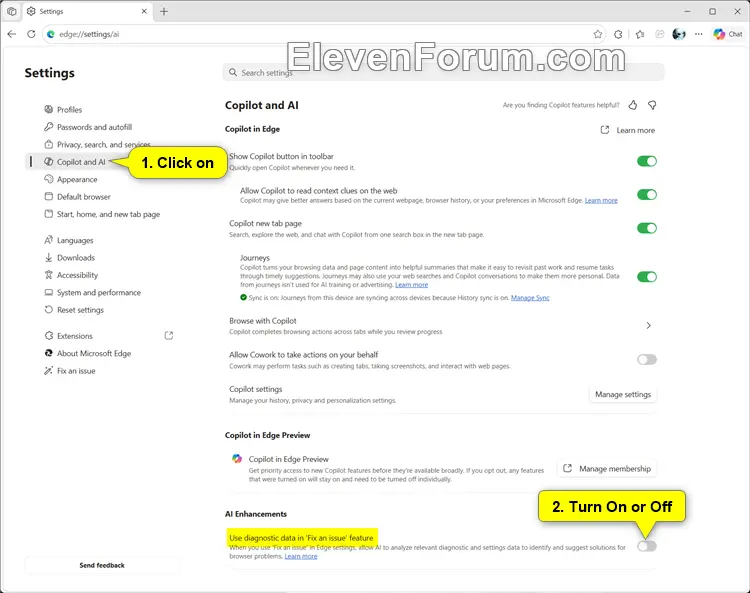This screenshot has width=750, height=593.
Task: Toggle Show Copilot button in toolbar
Action: coord(647,161)
